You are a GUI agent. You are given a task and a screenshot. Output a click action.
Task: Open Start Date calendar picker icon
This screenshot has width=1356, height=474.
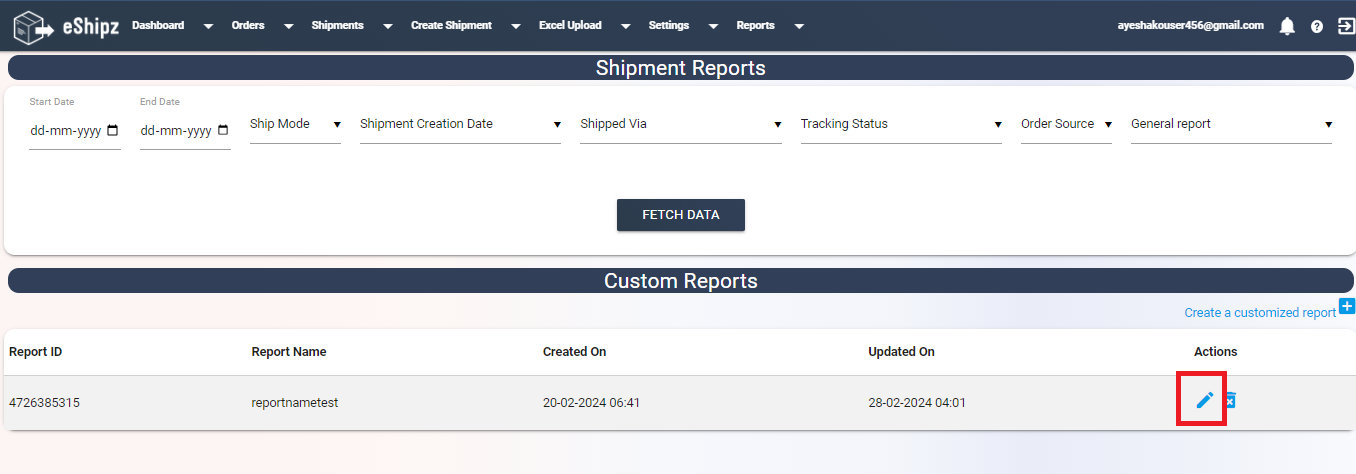point(112,130)
